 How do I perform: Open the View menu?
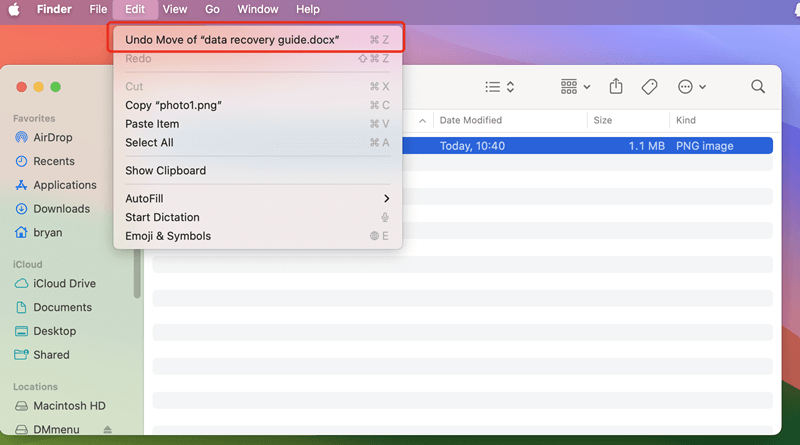pos(175,9)
